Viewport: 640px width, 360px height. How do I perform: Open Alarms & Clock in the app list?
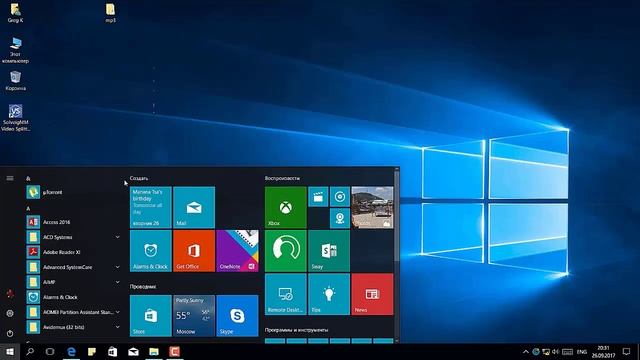73,297
